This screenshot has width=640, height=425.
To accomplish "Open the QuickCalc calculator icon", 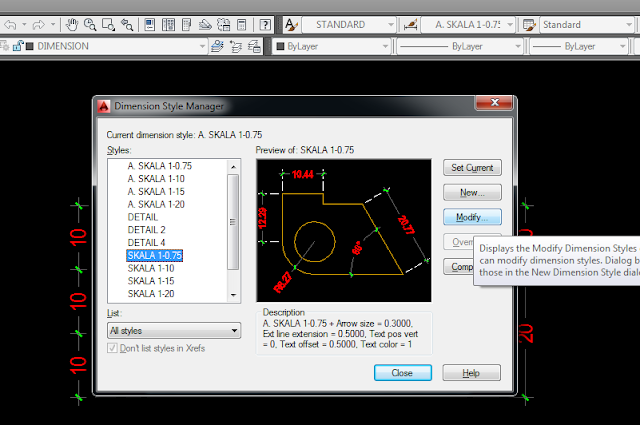I will coord(242,25).
